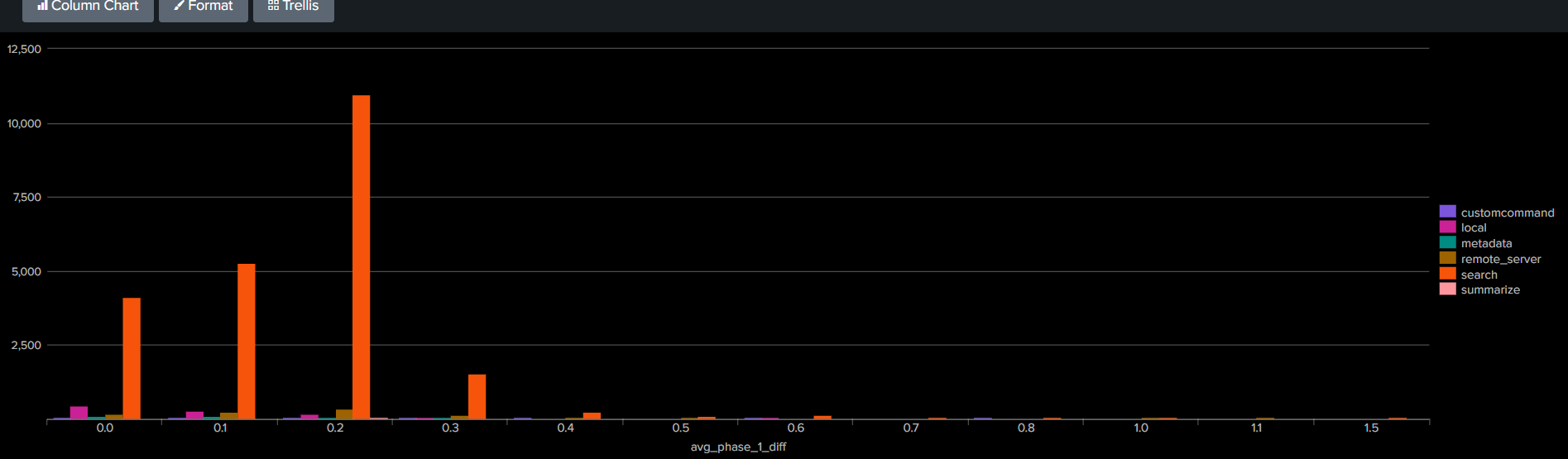This screenshot has height=459, width=1568.
Task: Click the 0.7 x-axis label
Action: [x=911, y=428]
